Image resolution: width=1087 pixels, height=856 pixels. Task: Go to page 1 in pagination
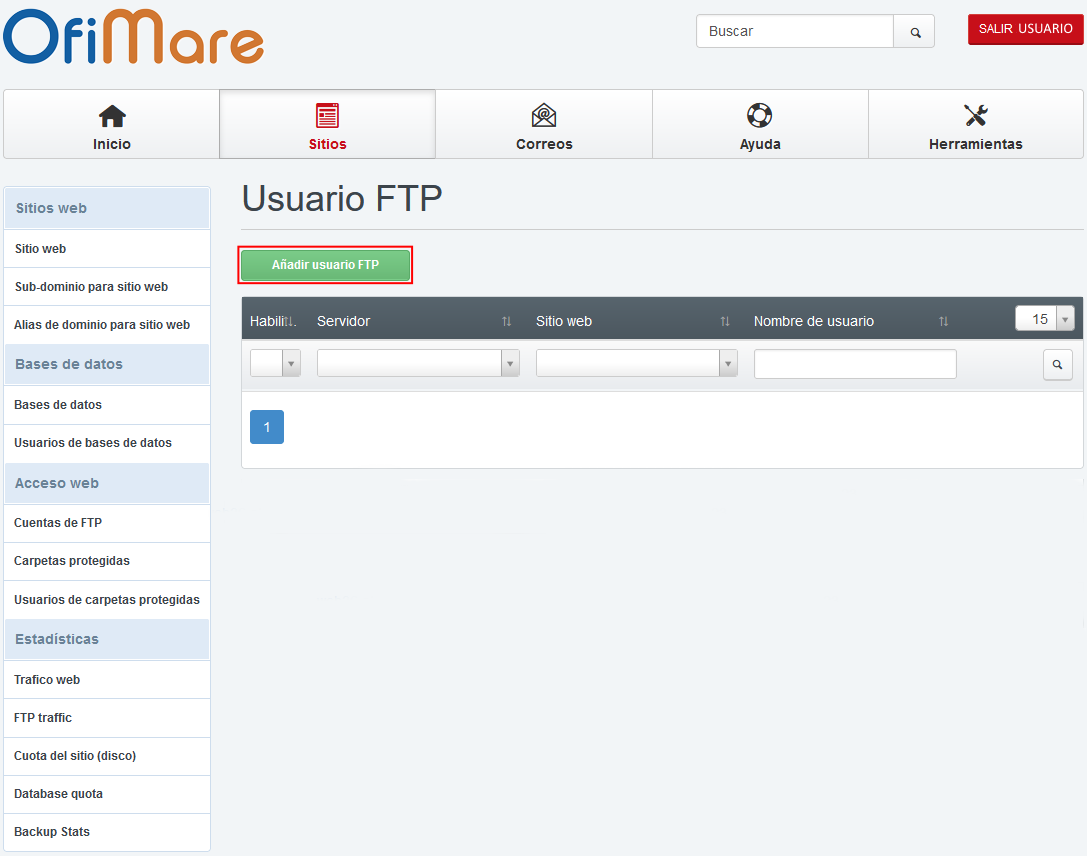coord(267,427)
